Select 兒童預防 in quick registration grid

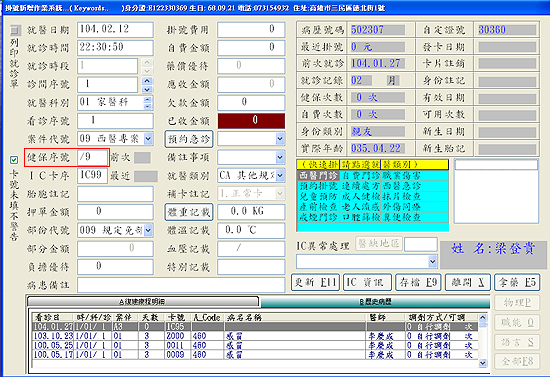[318, 196]
